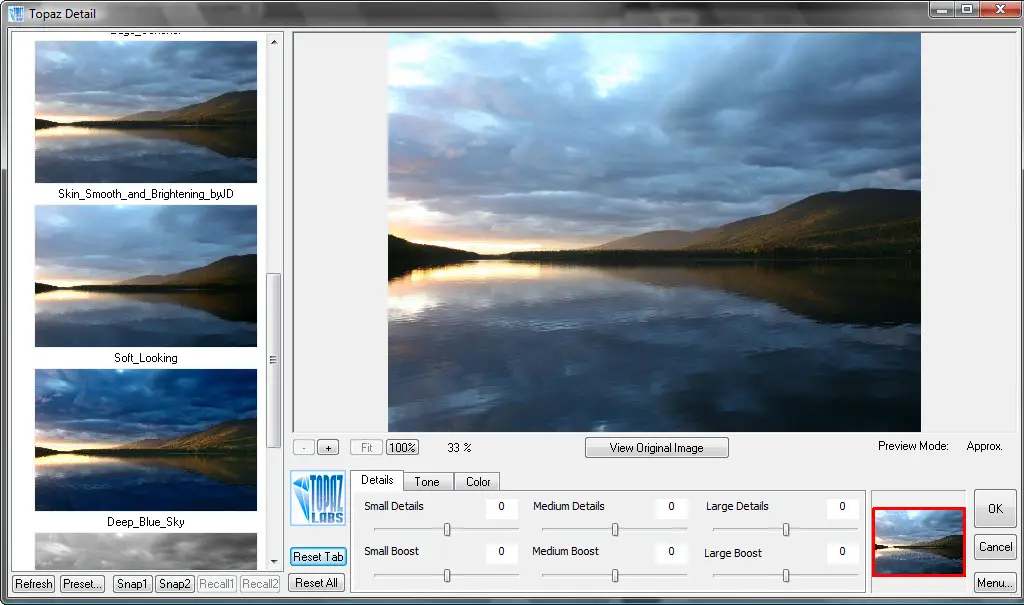This screenshot has height=605, width=1024.
Task: Open the Menu... button
Action: point(995,583)
